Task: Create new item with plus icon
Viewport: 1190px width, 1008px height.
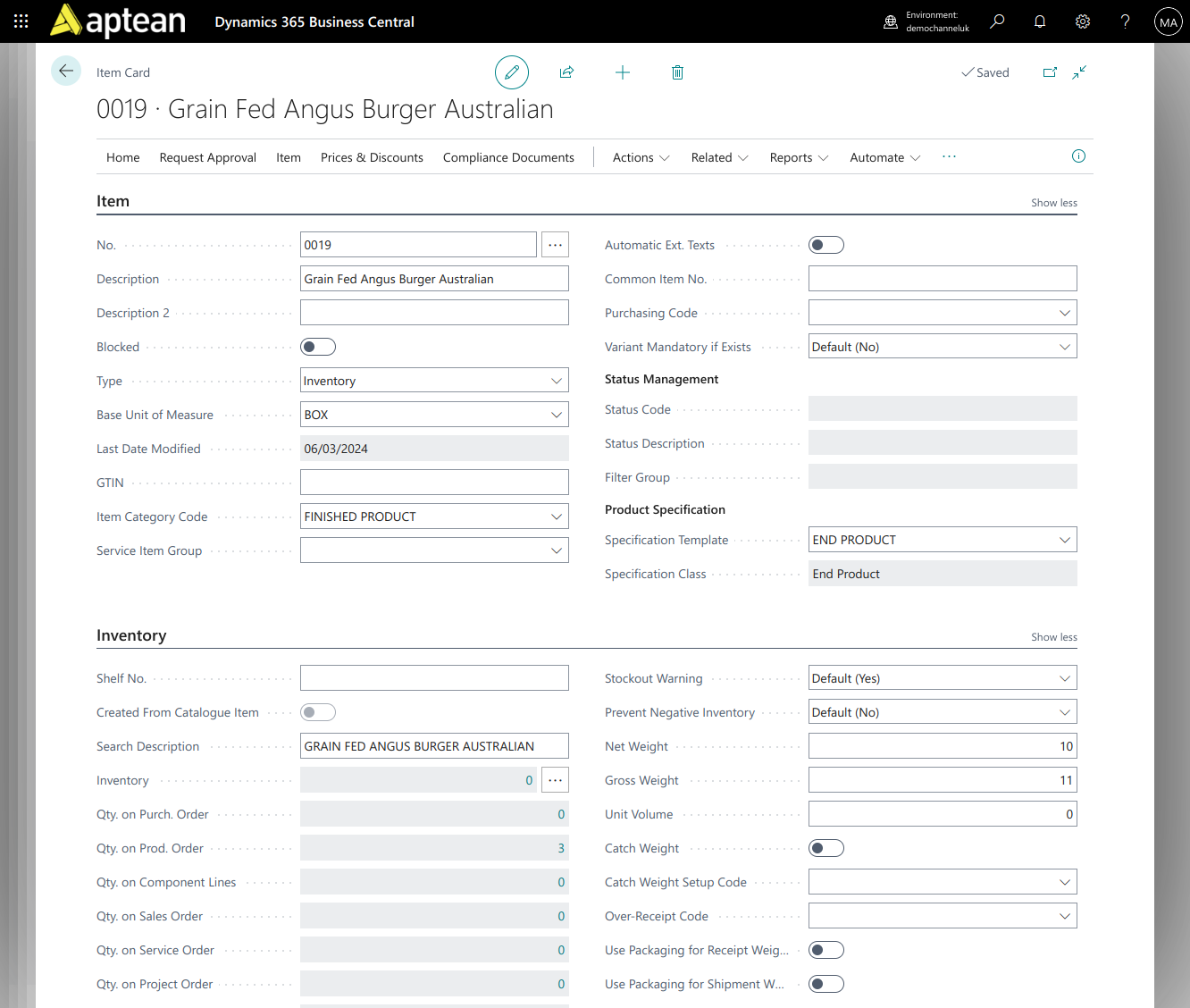Action: pyautogui.click(x=623, y=72)
